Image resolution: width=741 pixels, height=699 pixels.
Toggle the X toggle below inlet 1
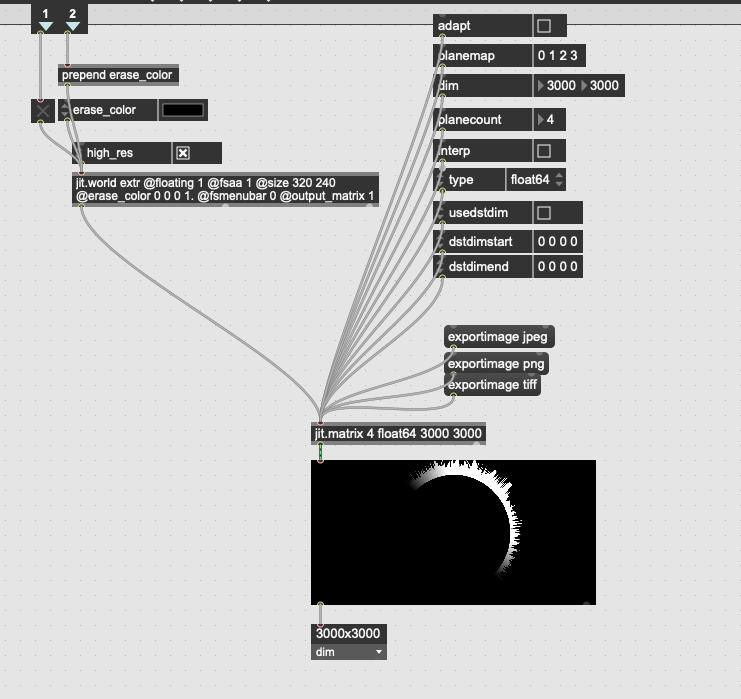tap(43, 111)
